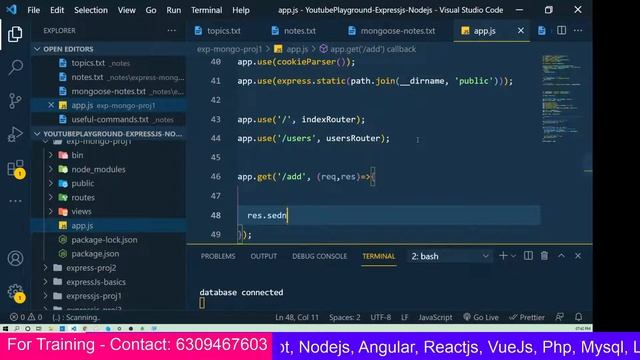The width and height of the screenshot is (640, 360).
Task: Close the app.js editor tab
Action: pyautogui.click(x=521, y=31)
